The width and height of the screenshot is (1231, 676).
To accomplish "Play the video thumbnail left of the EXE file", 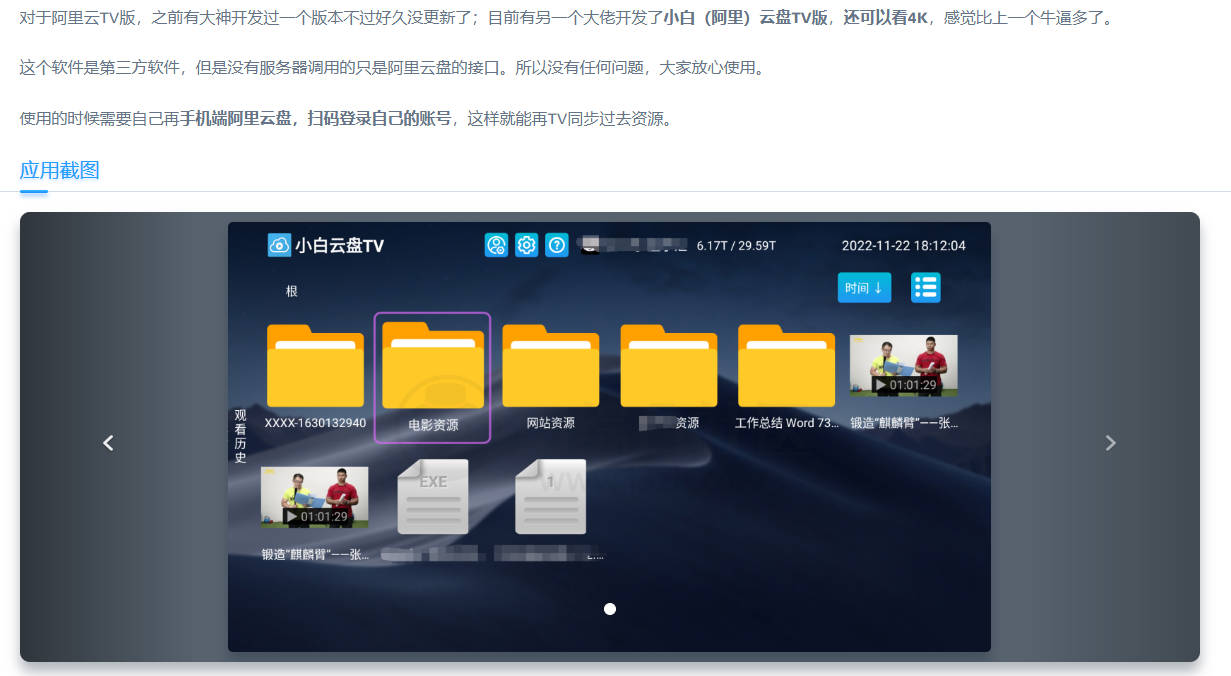I will pos(314,497).
